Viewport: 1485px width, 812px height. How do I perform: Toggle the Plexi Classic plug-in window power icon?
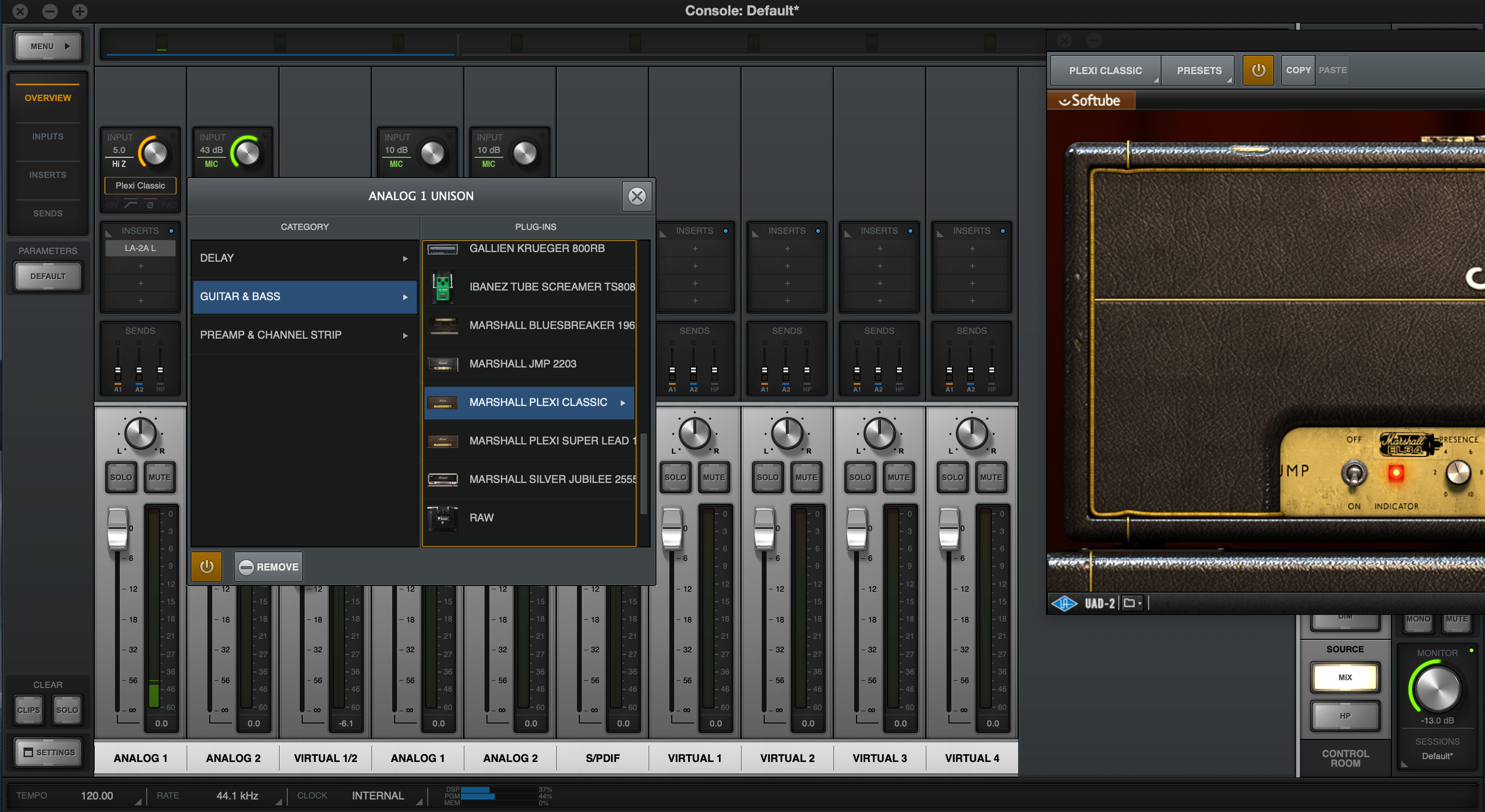tap(1257, 70)
